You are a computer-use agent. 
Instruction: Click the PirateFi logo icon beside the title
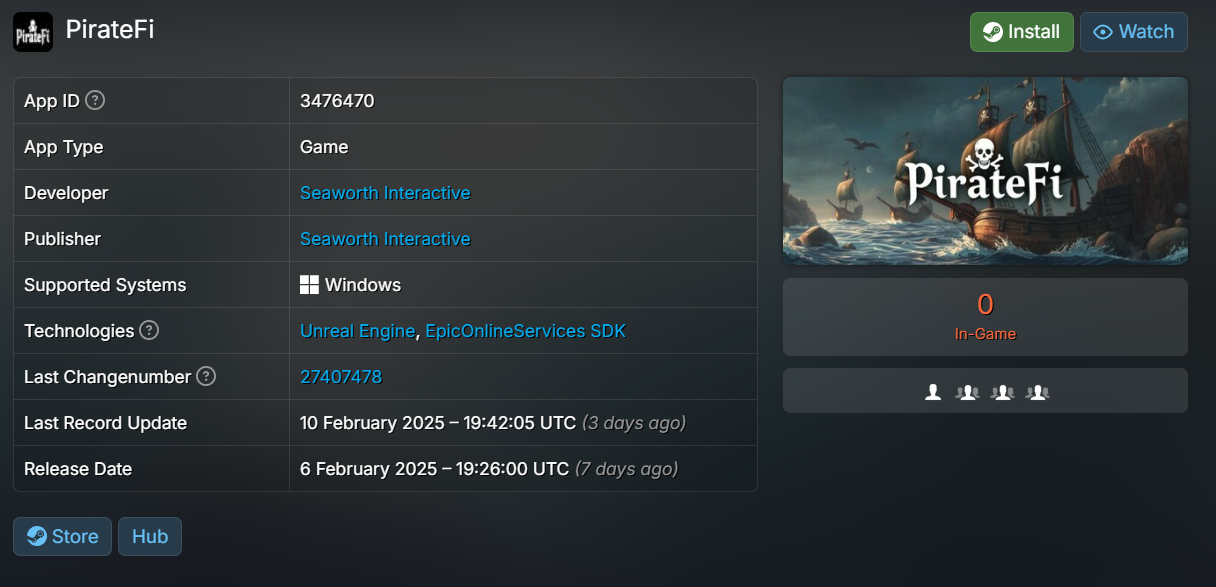click(x=32, y=32)
